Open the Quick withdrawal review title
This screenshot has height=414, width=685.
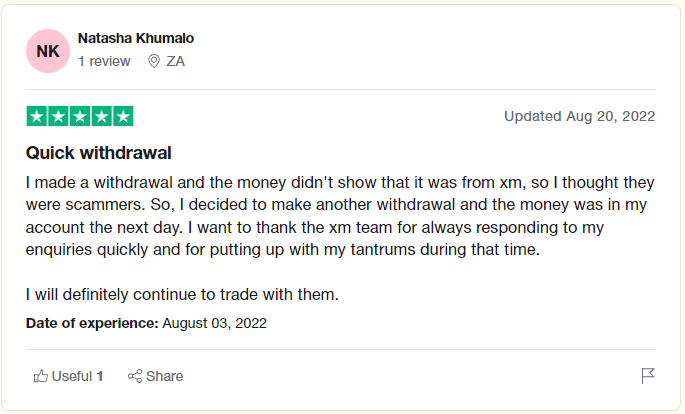[98, 153]
